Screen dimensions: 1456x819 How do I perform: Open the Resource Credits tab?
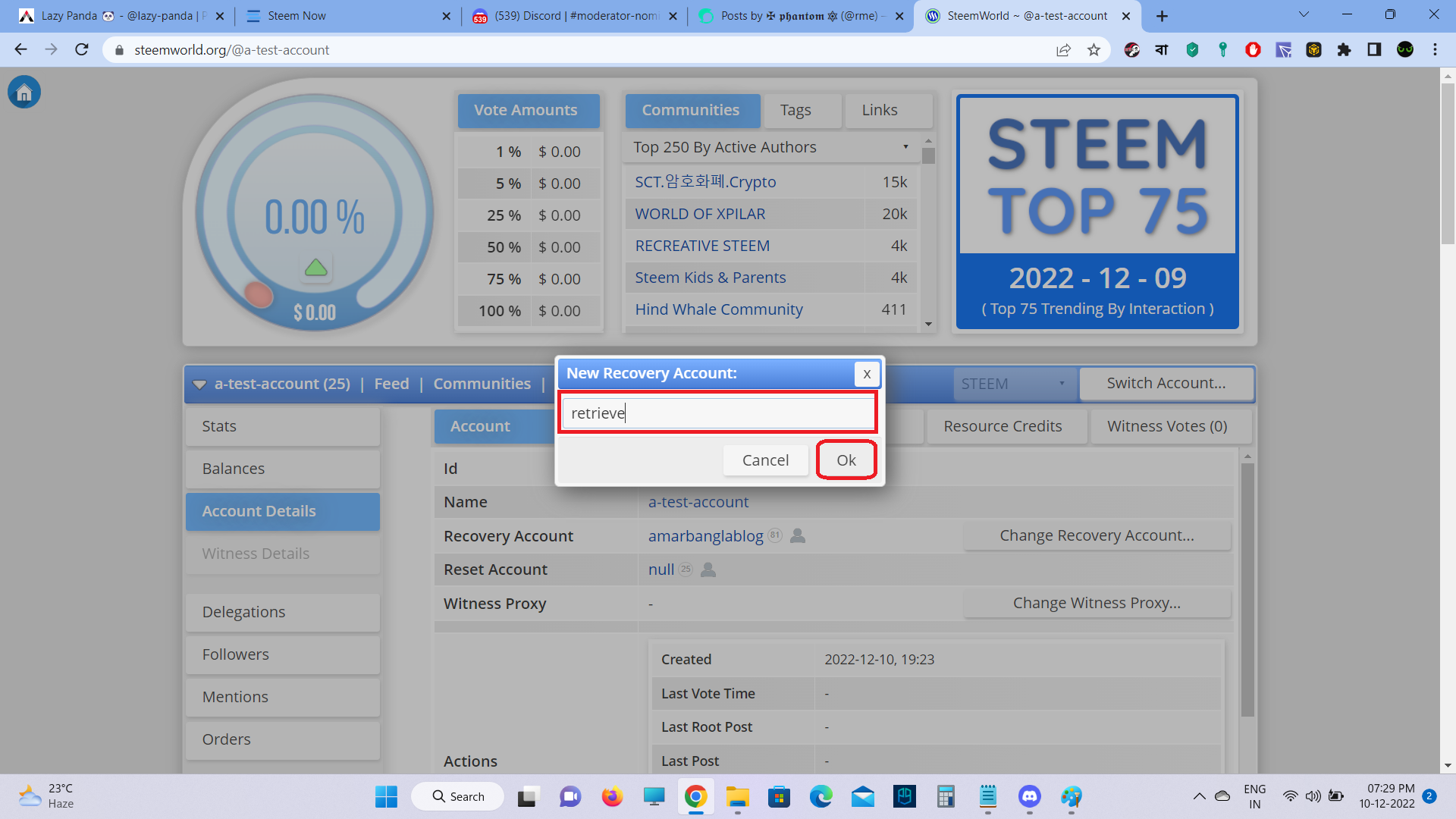pyautogui.click(x=1003, y=426)
